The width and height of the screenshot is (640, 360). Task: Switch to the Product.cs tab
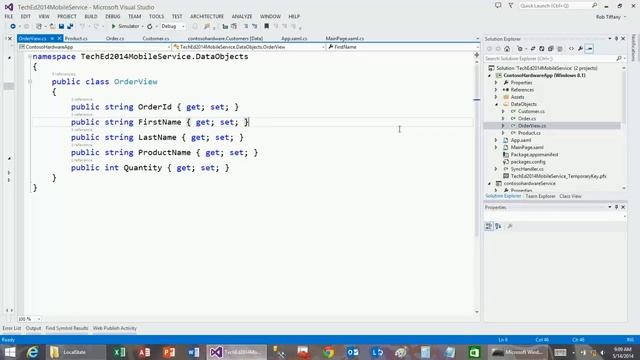click(76, 38)
